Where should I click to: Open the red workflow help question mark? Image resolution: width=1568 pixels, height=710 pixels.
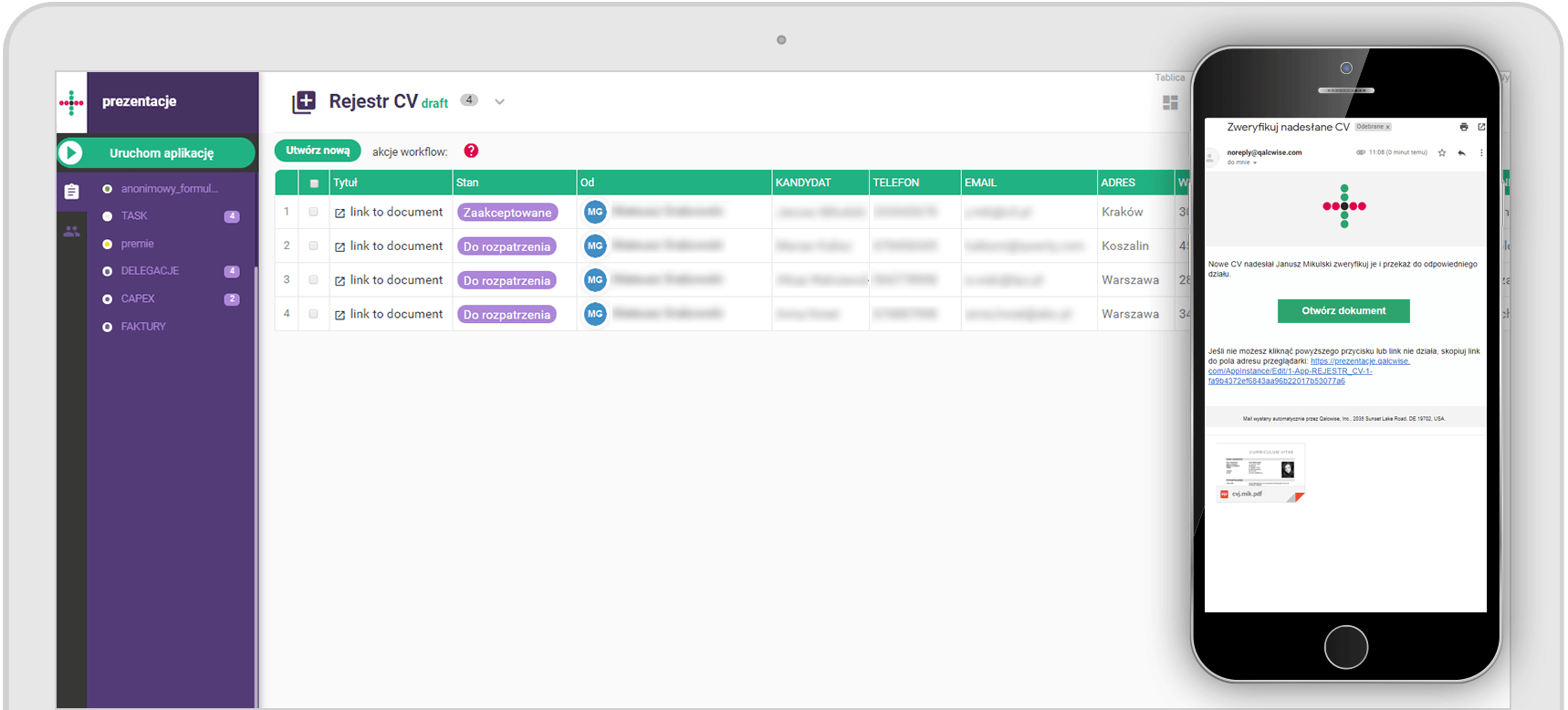(471, 151)
